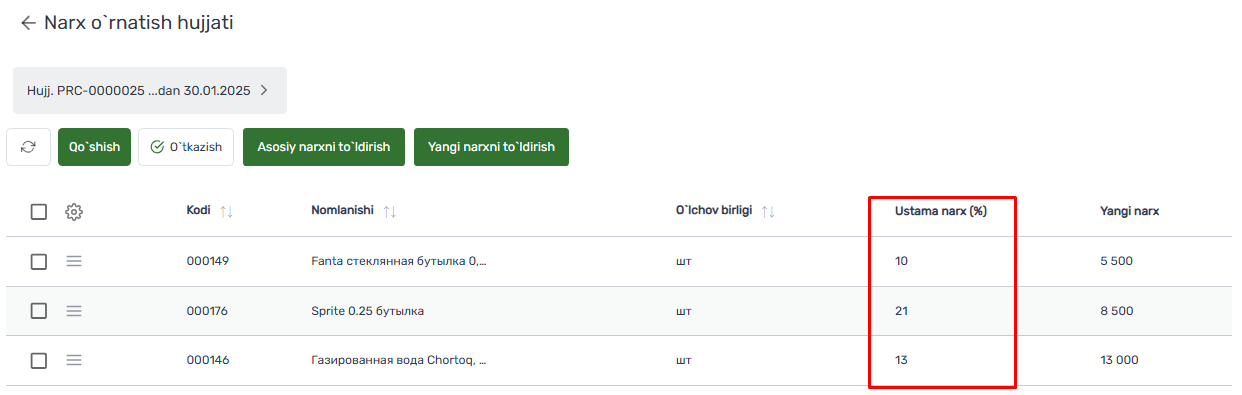1242x395 pixels.
Task: Expand document PRC-0000025 details chevron
Action: (264, 90)
